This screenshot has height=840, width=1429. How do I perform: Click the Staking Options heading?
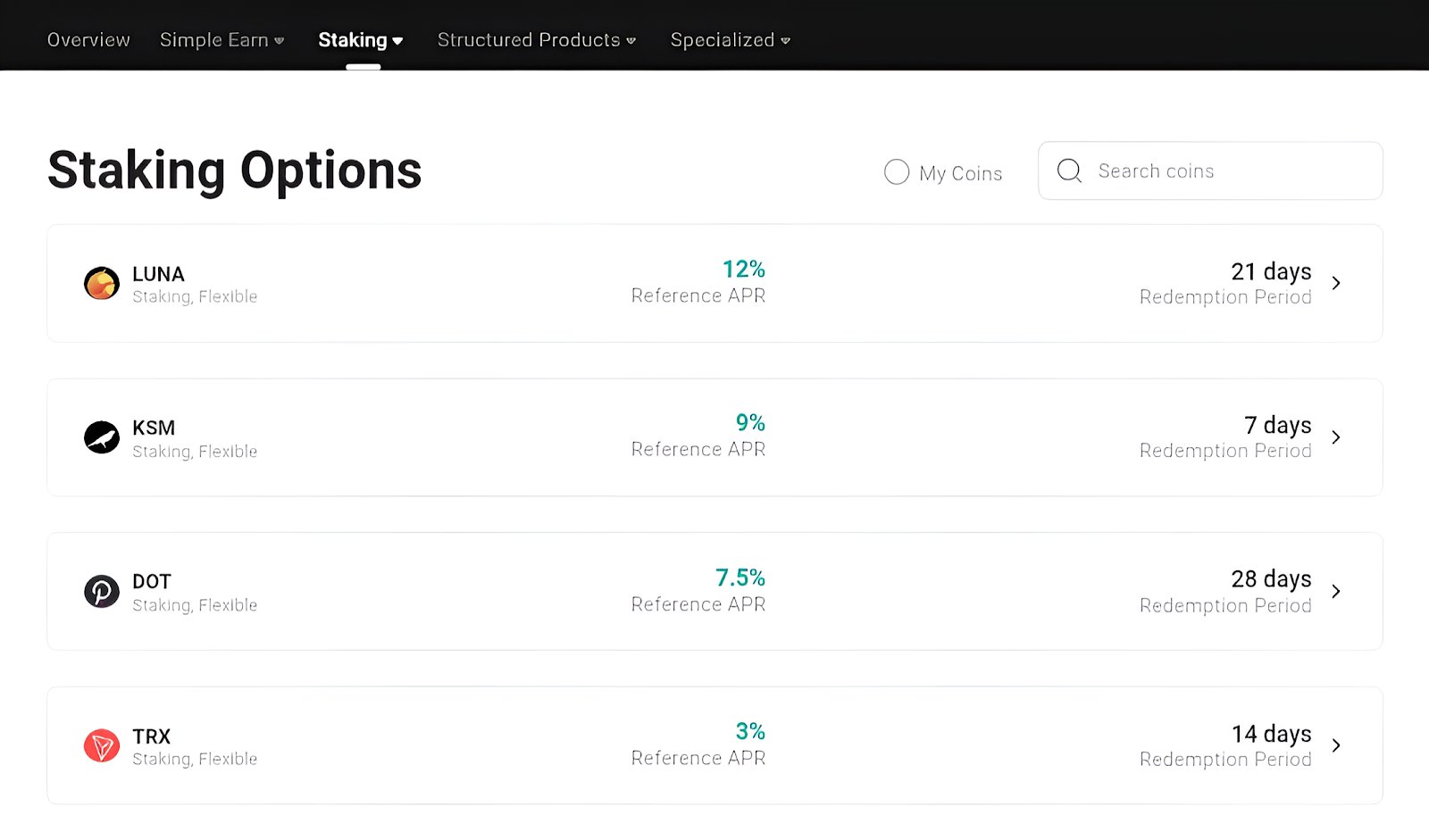coord(235,170)
